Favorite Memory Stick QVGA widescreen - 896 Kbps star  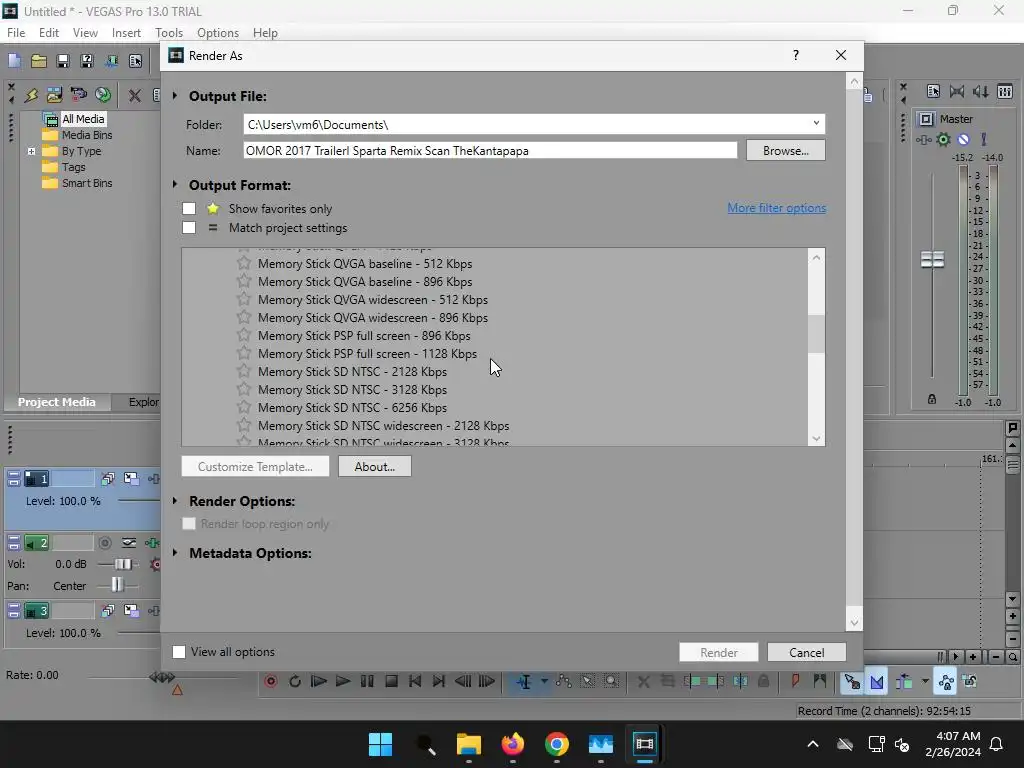(x=244, y=317)
